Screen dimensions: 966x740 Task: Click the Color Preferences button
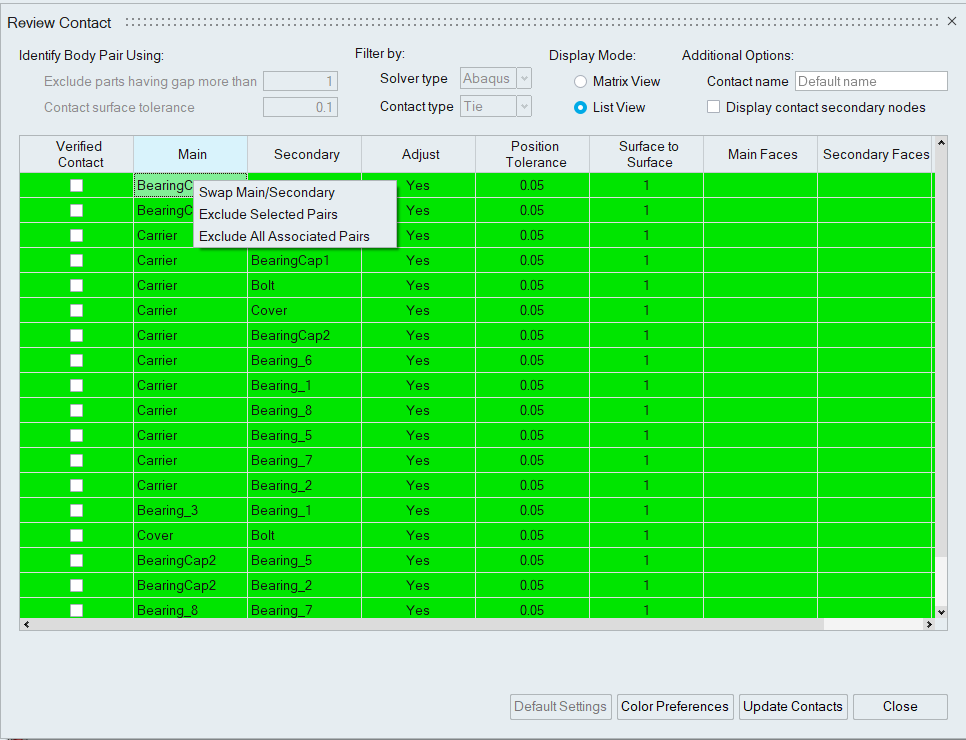pyautogui.click(x=675, y=706)
